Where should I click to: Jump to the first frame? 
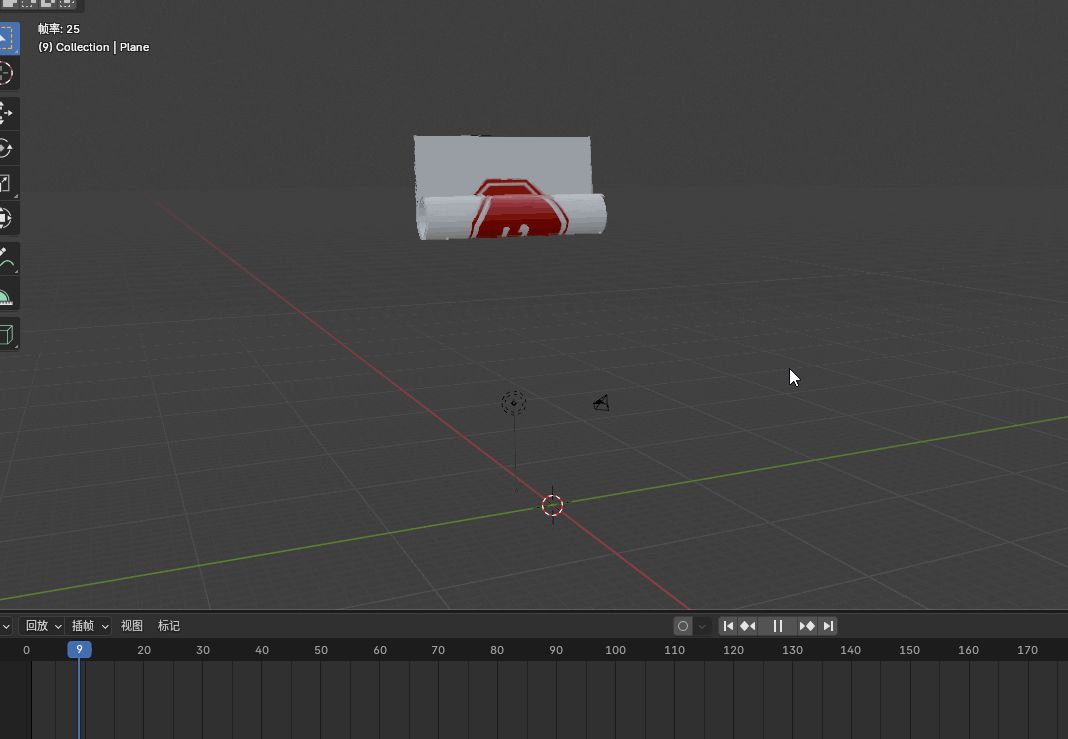[728, 626]
